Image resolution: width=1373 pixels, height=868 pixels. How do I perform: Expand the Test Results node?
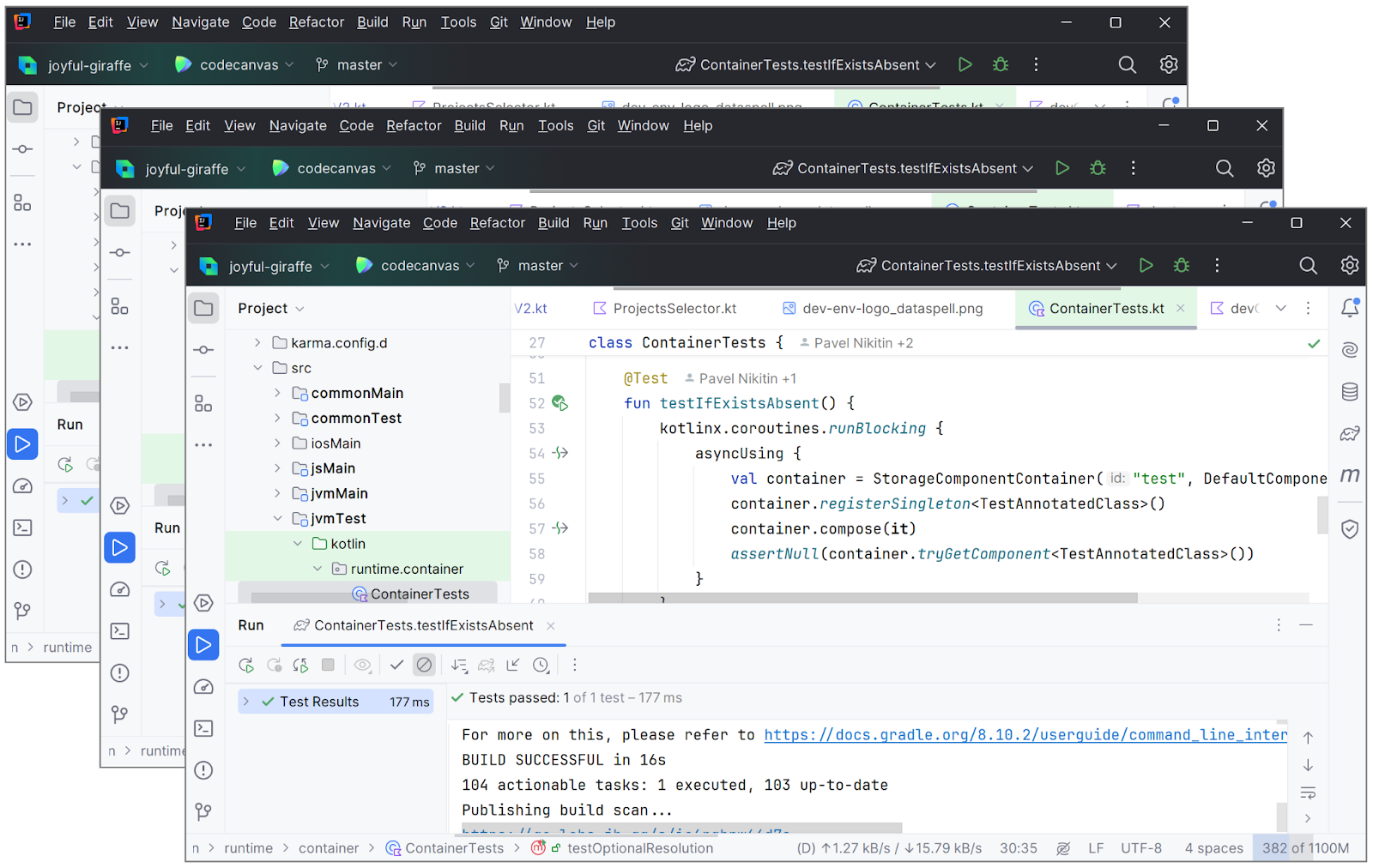pos(246,702)
